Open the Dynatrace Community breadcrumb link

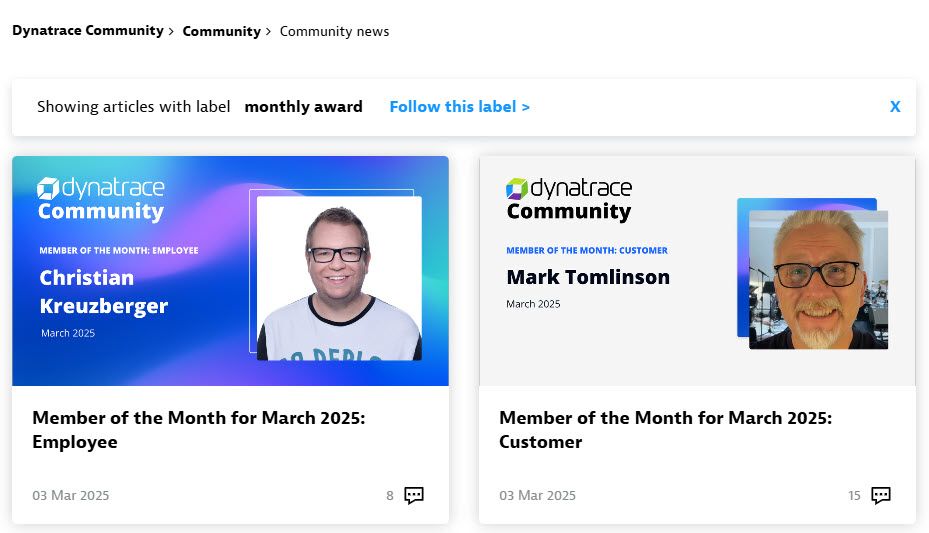click(x=88, y=31)
